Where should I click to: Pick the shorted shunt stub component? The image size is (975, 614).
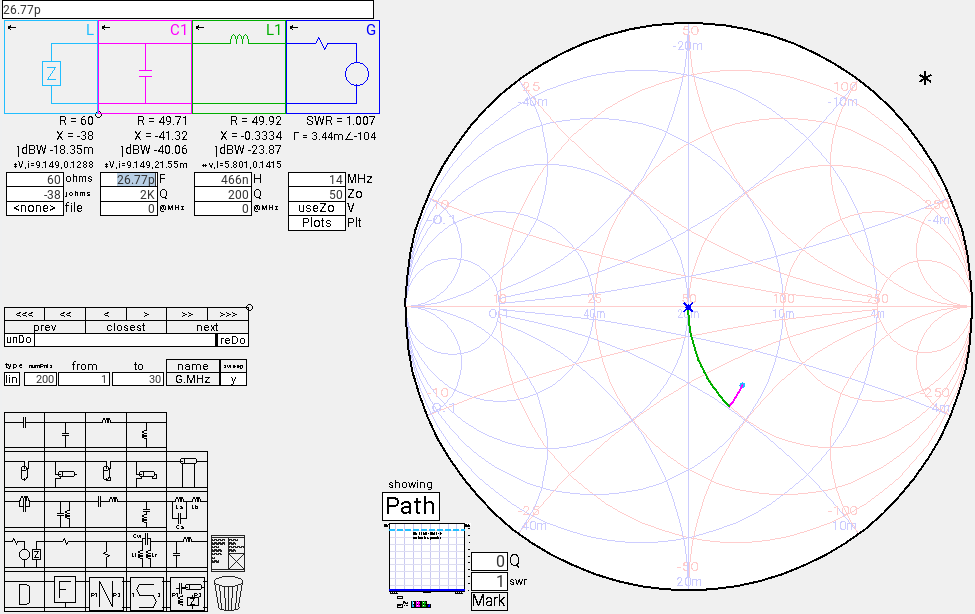click(x=106, y=471)
